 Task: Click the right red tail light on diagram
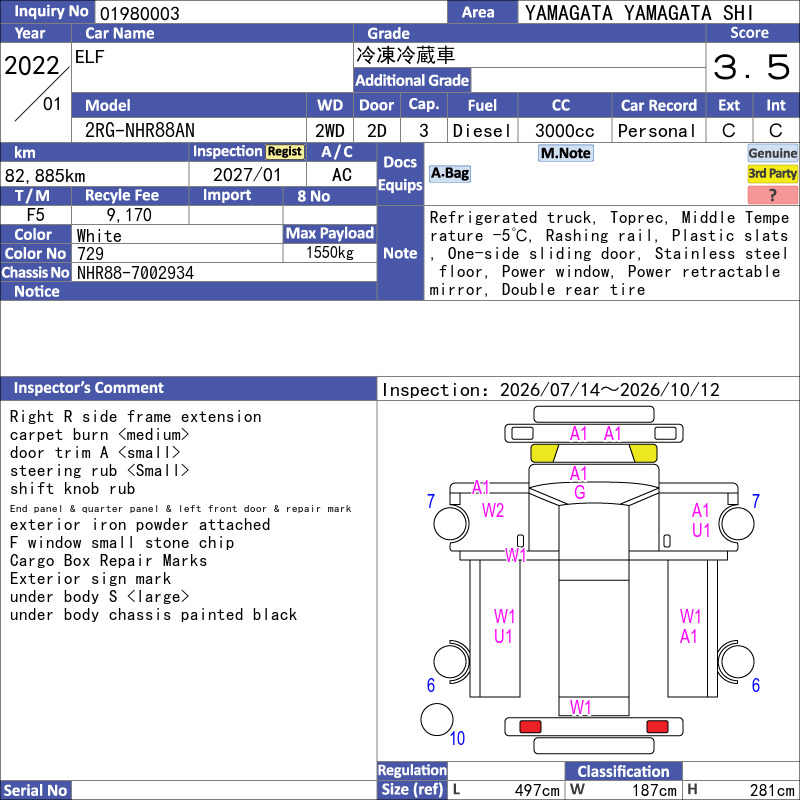click(x=657, y=726)
